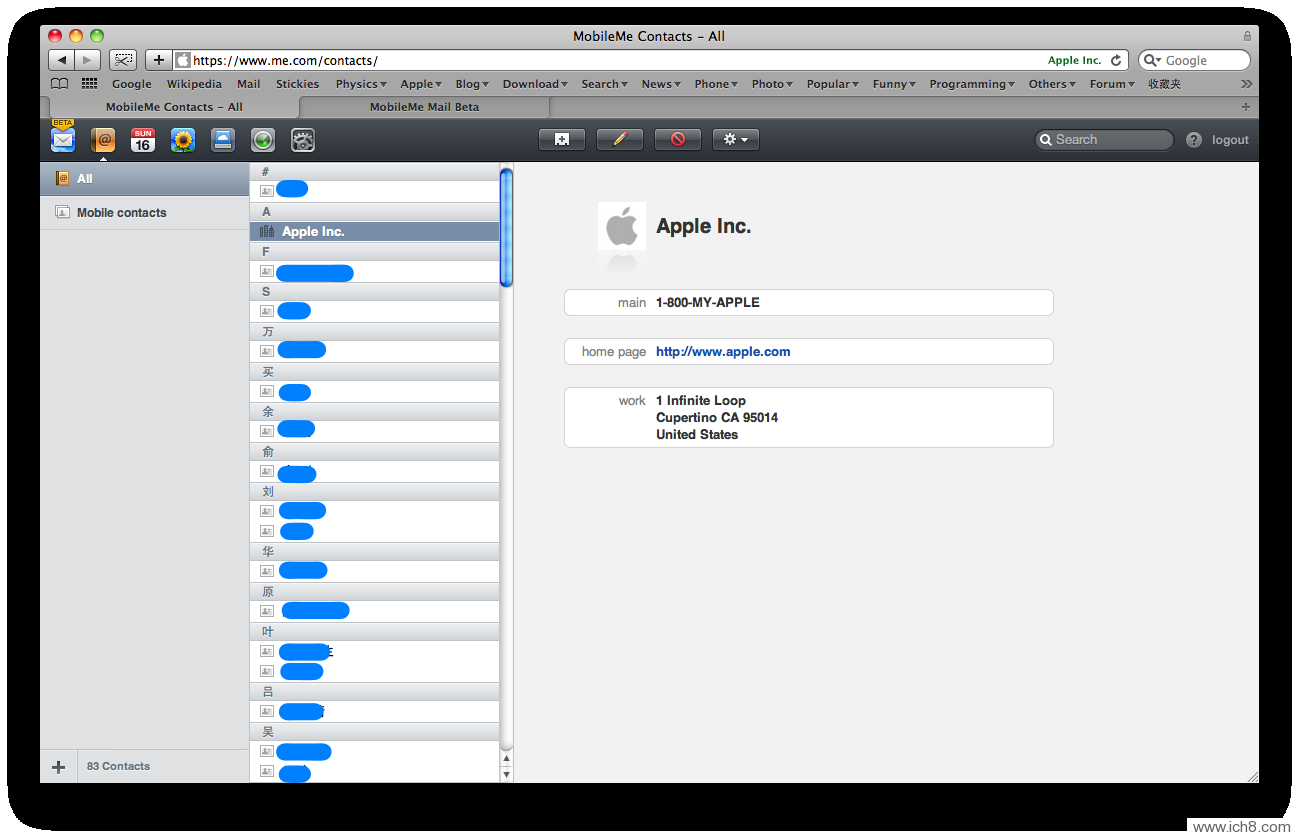Open the MobileMe Calendar icon
Viewport: 1299px width, 838px height.
coord(143,140)
